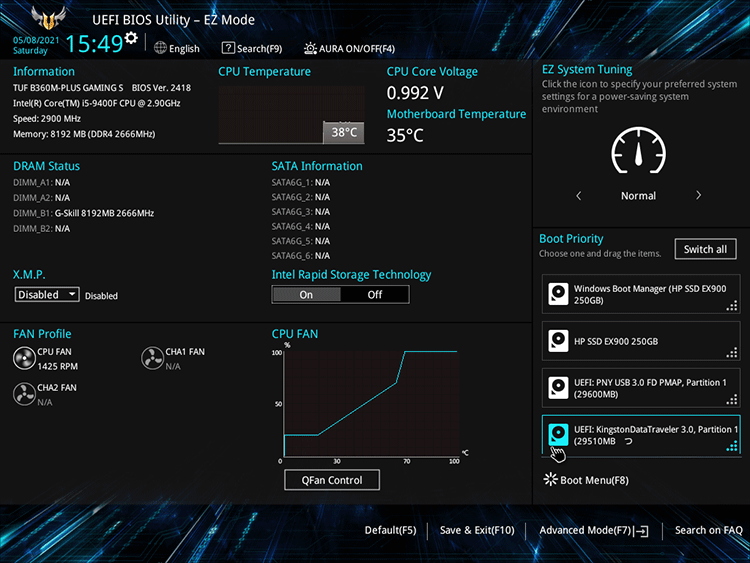This screenshot has height=563, width=750.
Task: Click Default(F5) in bottom bar
Action: point(390,530)
